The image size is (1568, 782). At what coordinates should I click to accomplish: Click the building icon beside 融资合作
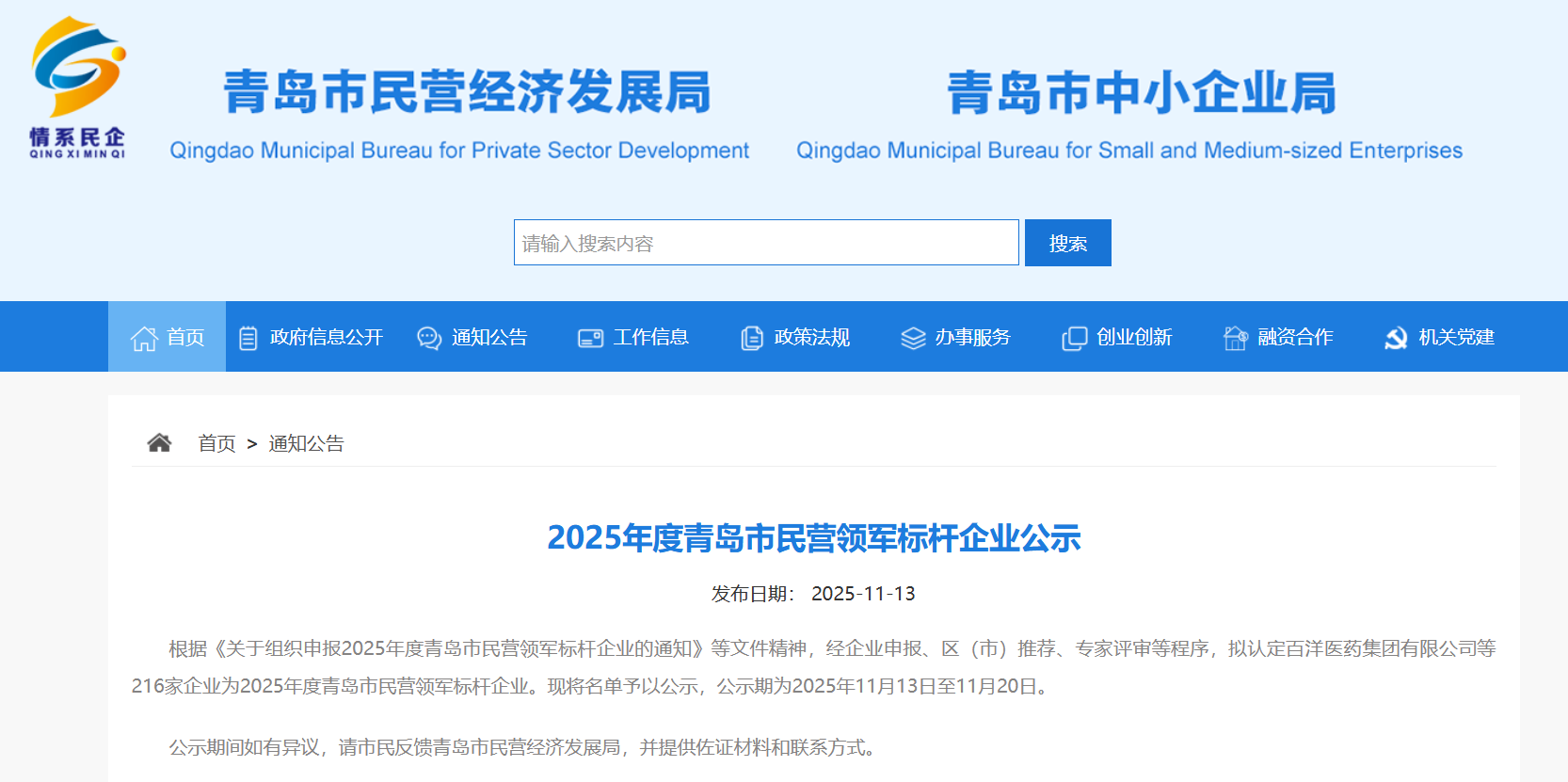pos(1235,338)
